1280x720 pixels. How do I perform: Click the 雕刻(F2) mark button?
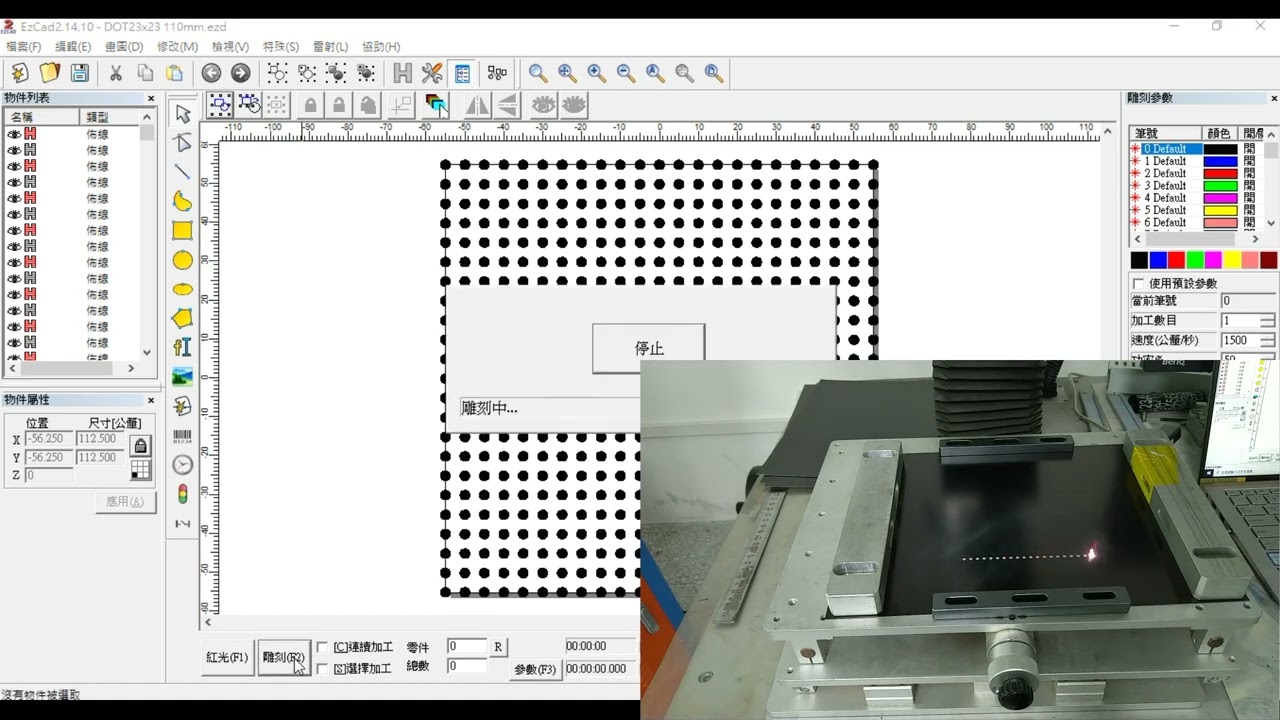click(x=283, y=658)
